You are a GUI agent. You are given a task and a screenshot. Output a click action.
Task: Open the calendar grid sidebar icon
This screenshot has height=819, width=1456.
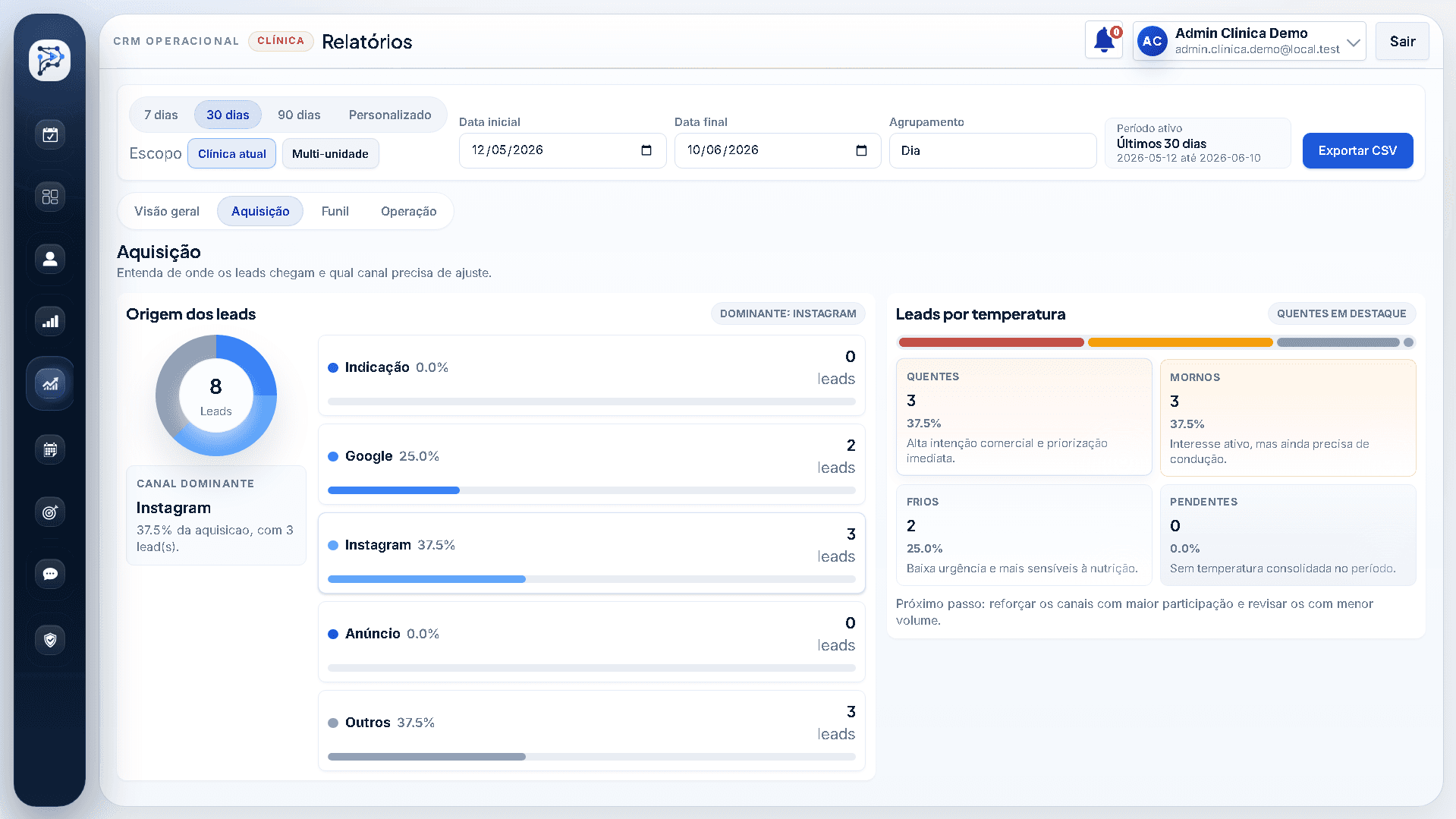(50, 449)
